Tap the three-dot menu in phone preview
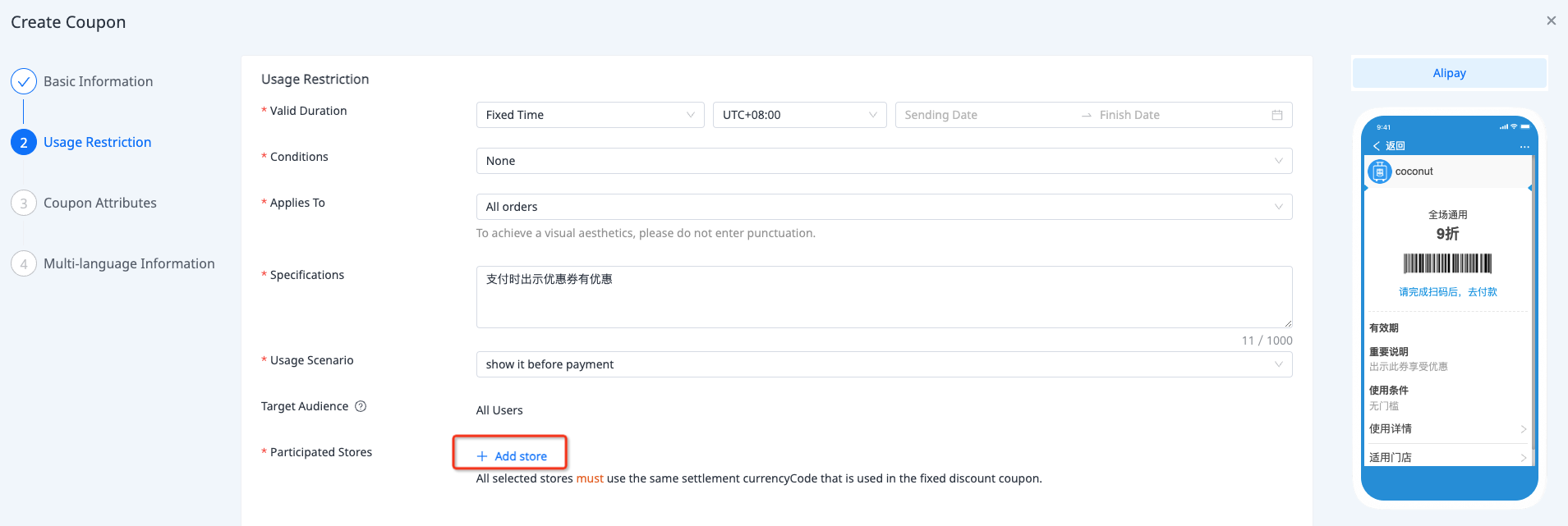This screenshot has width=1568, height=526. click(1524, 146)
